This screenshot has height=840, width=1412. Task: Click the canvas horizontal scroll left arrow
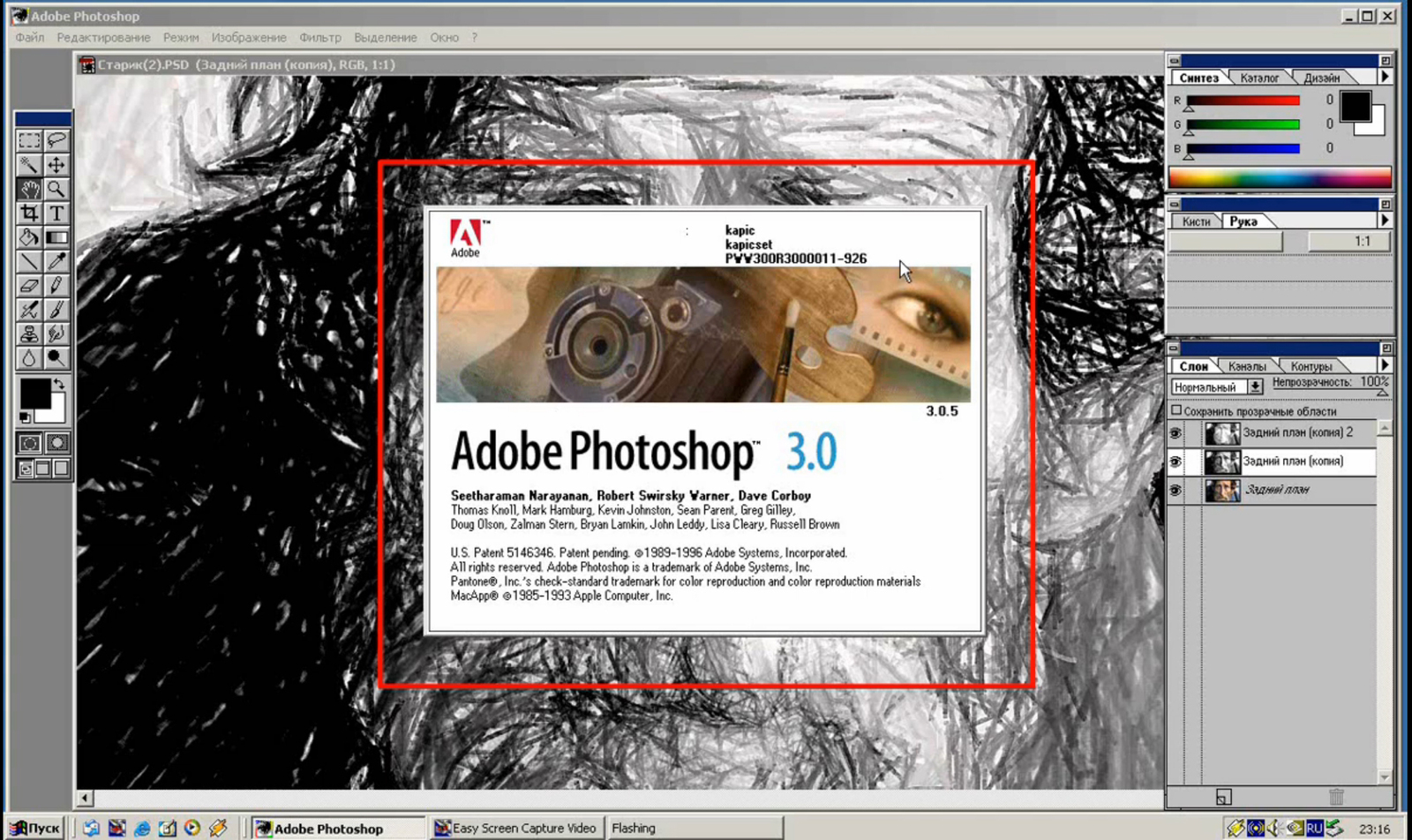tap(85, 798)
